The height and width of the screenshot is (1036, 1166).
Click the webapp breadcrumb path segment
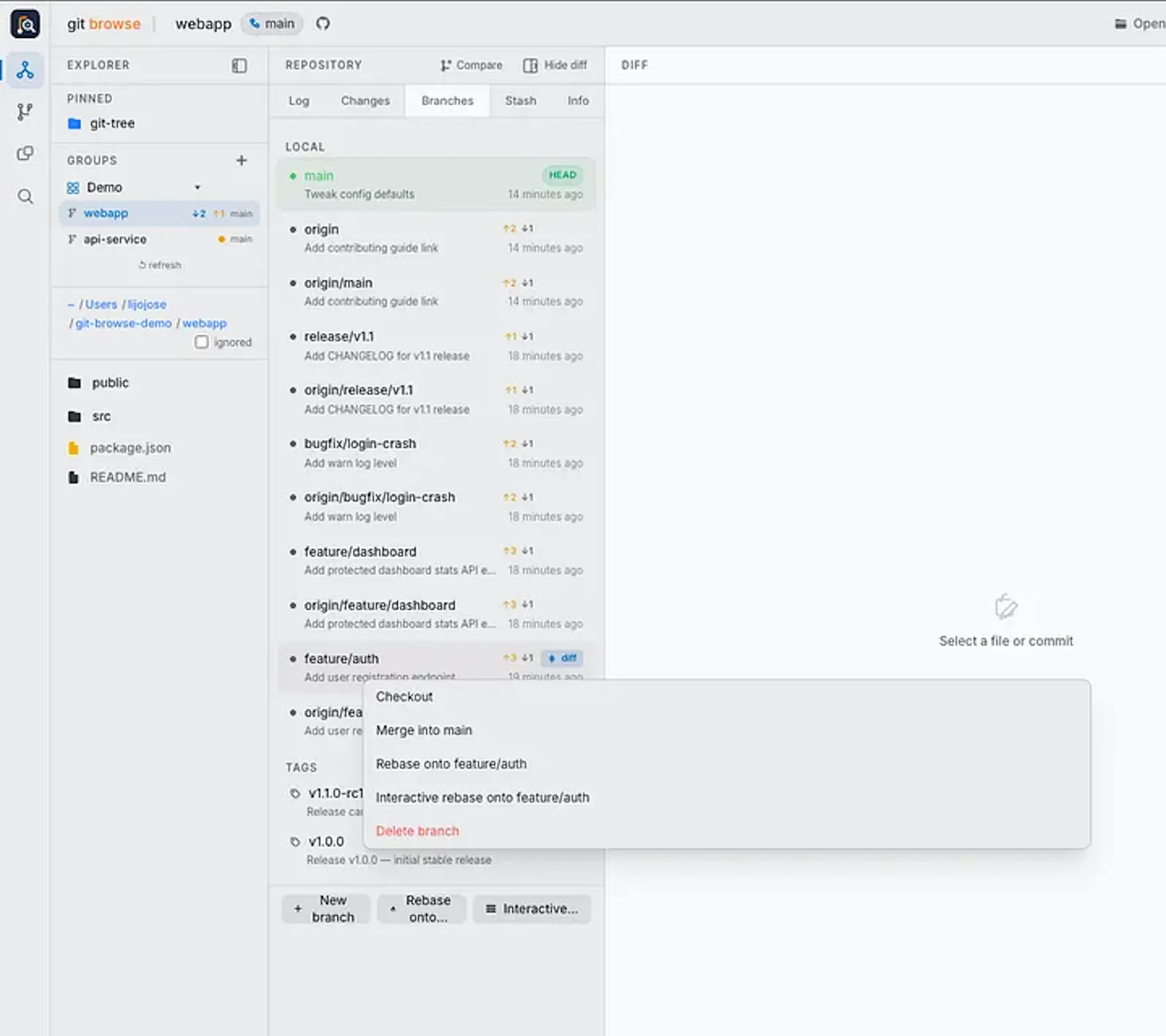click(x=204, y=323)
